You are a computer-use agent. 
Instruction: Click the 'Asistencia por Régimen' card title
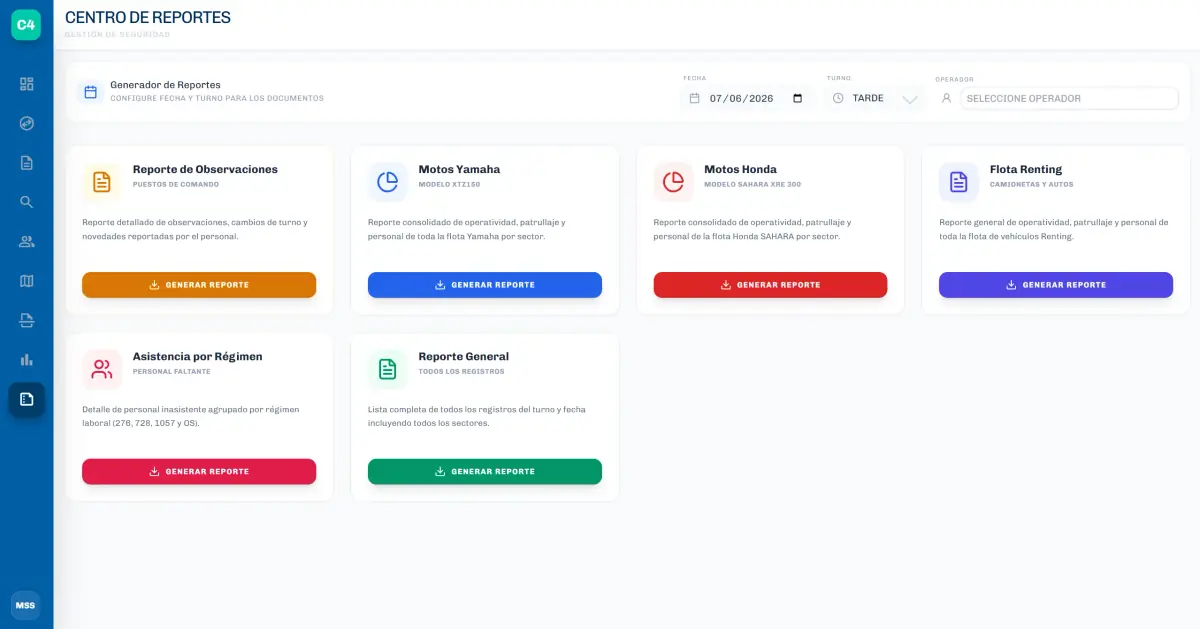(198, 356)
